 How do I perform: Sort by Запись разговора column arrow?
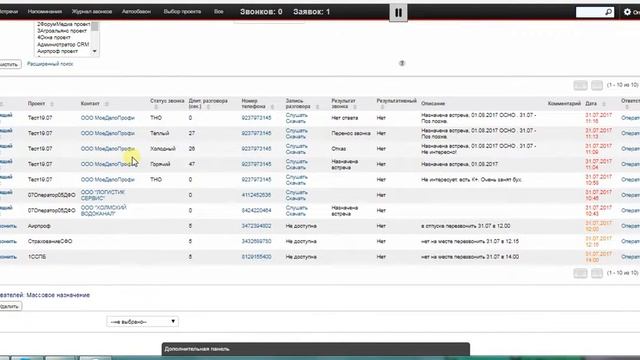(x=317, y=107)
